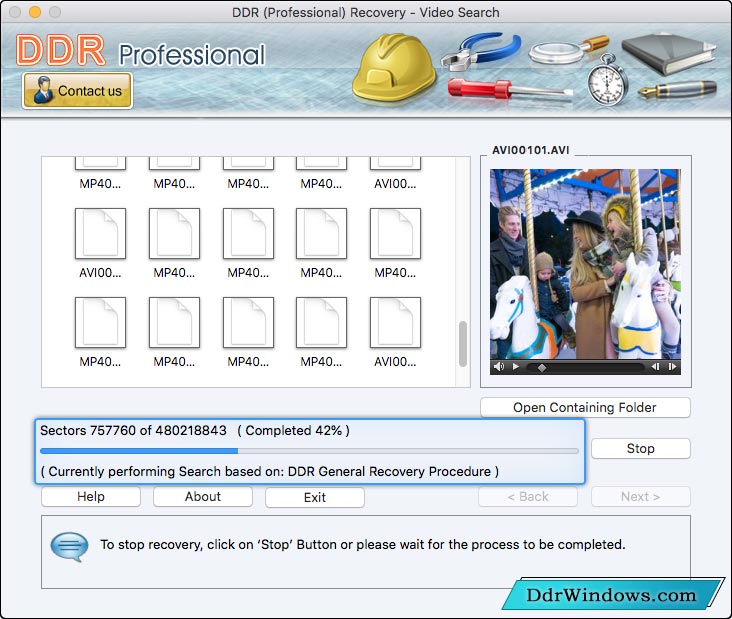Click the AVI00101.AVI preview title

(x=531, y=150)
